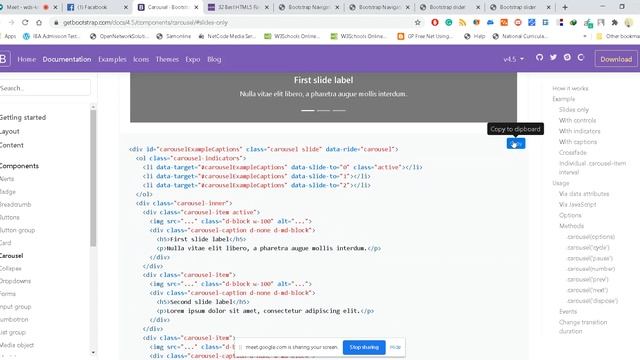Screen dimensions: 640x360
Task: Open the Slack icon link in navbar
Action: (567, 58)
